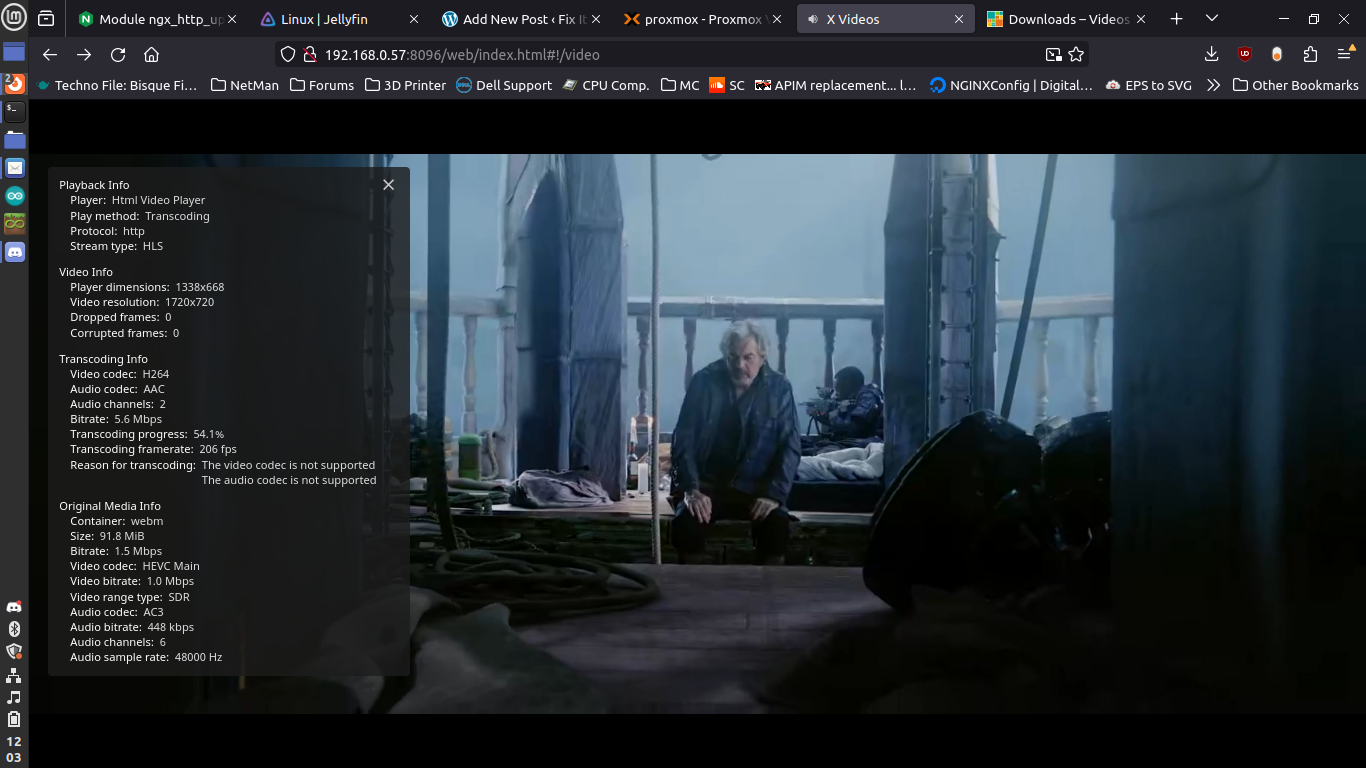Click the address bar URL field

[x=680, y=55]
